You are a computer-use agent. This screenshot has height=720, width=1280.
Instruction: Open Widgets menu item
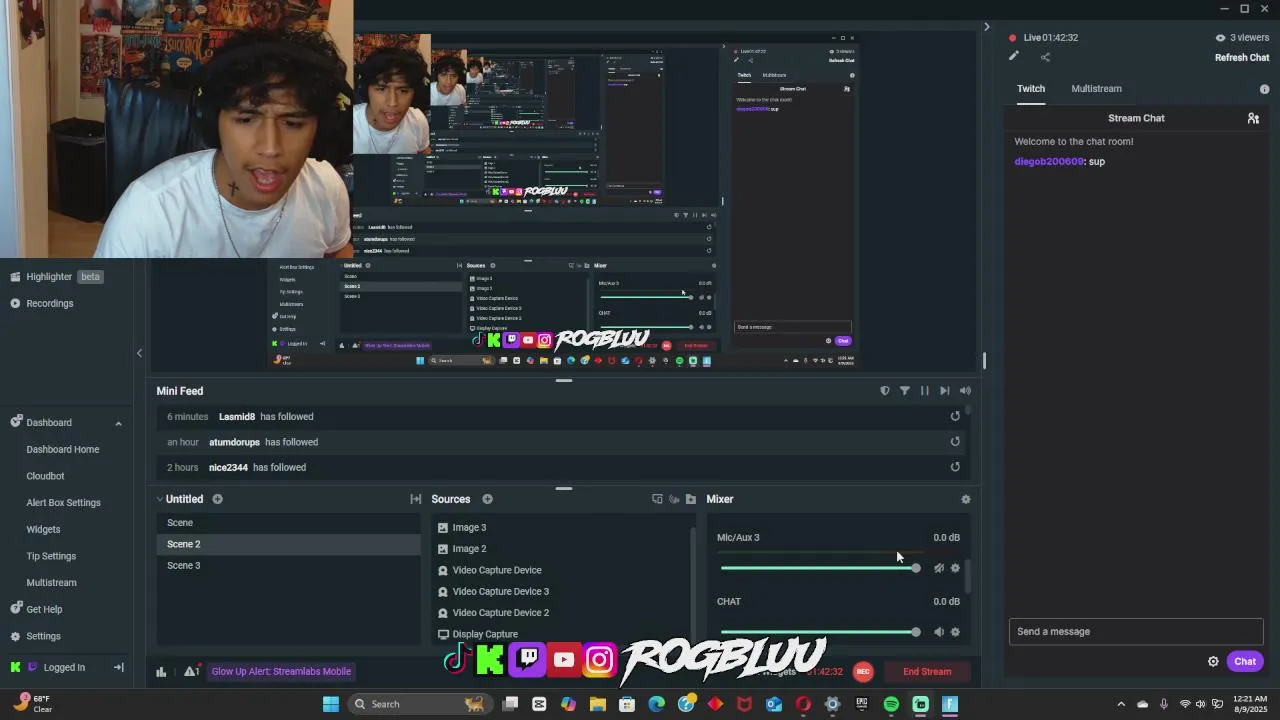(x=43, y=529)
